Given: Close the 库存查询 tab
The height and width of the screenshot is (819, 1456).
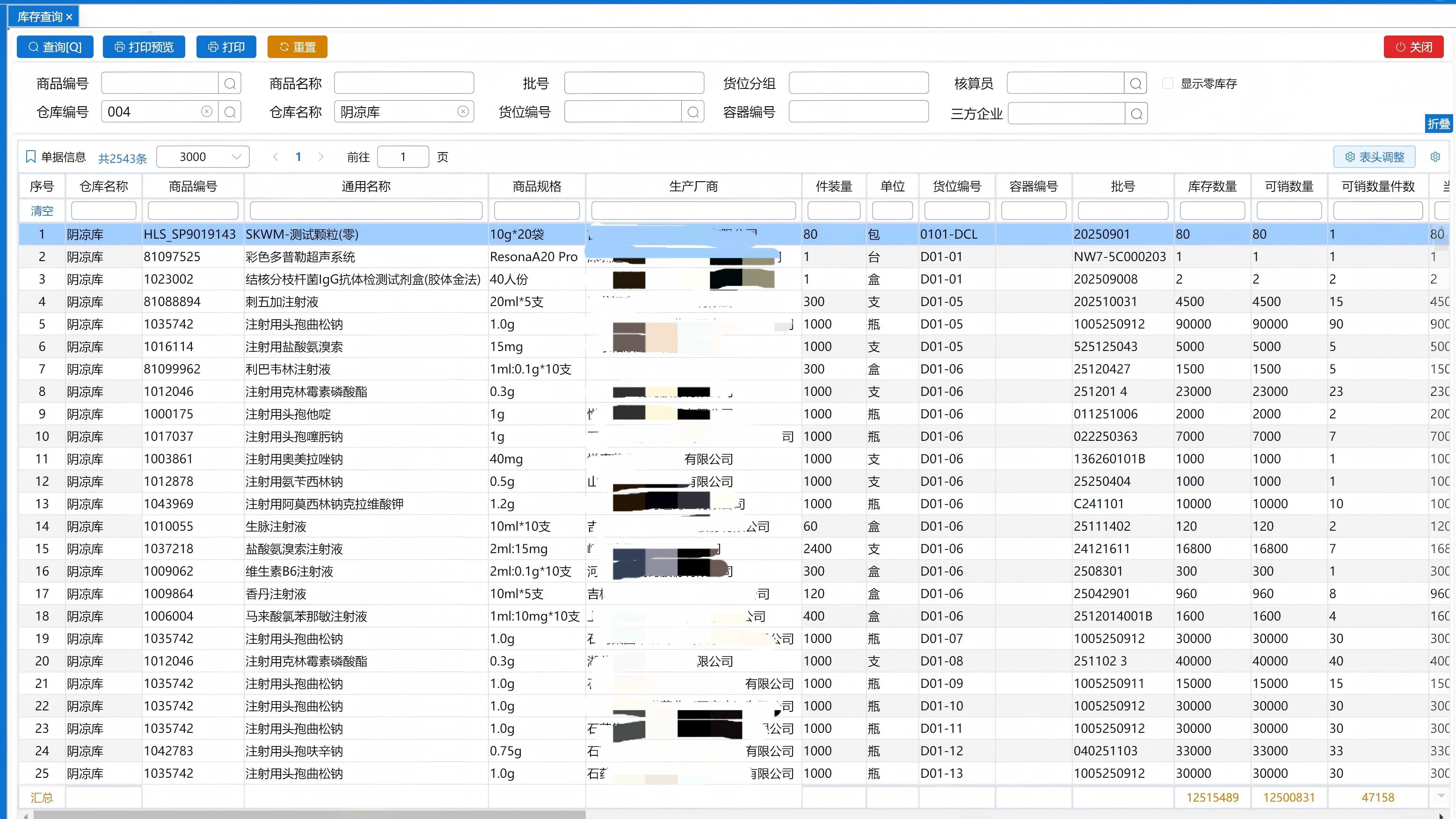Looking at the screenshot, I should (x=70, y=17).
